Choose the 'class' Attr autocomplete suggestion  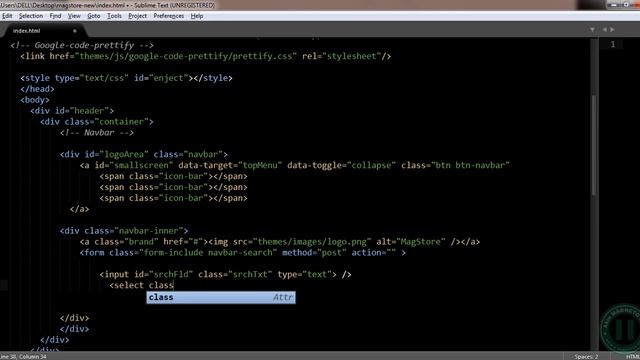(221, 297)
